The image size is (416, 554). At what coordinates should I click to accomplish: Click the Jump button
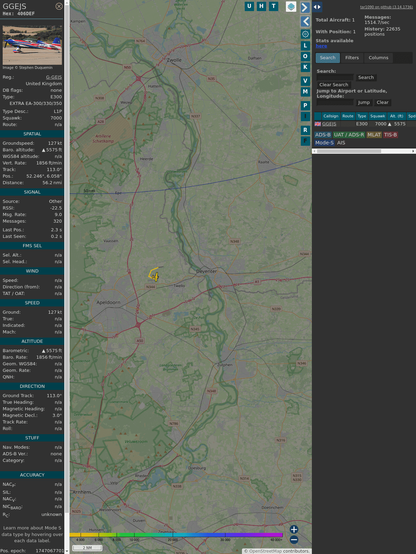(x=363, y=102)
